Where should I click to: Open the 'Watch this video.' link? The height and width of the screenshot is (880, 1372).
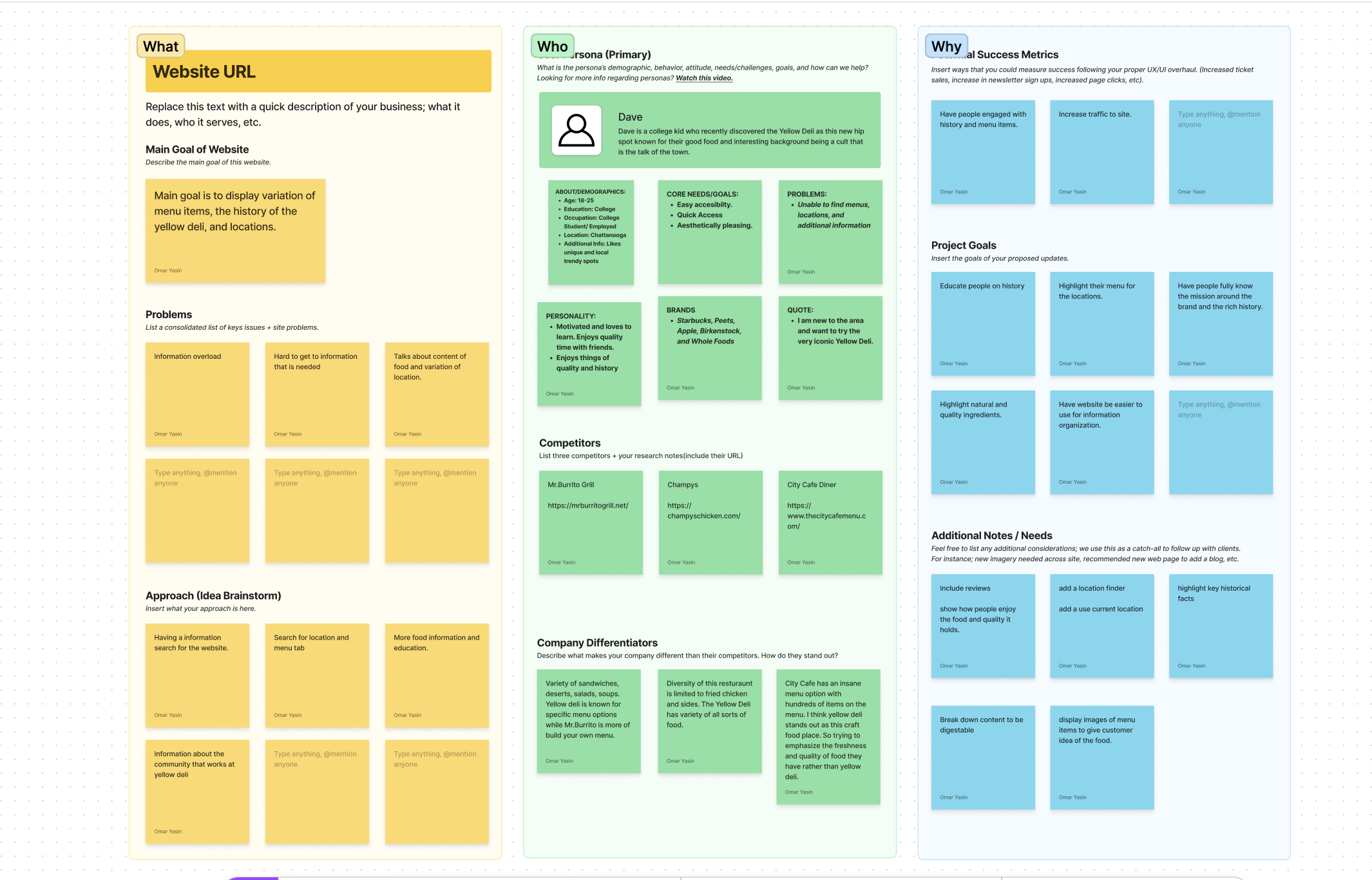(703, 78)
